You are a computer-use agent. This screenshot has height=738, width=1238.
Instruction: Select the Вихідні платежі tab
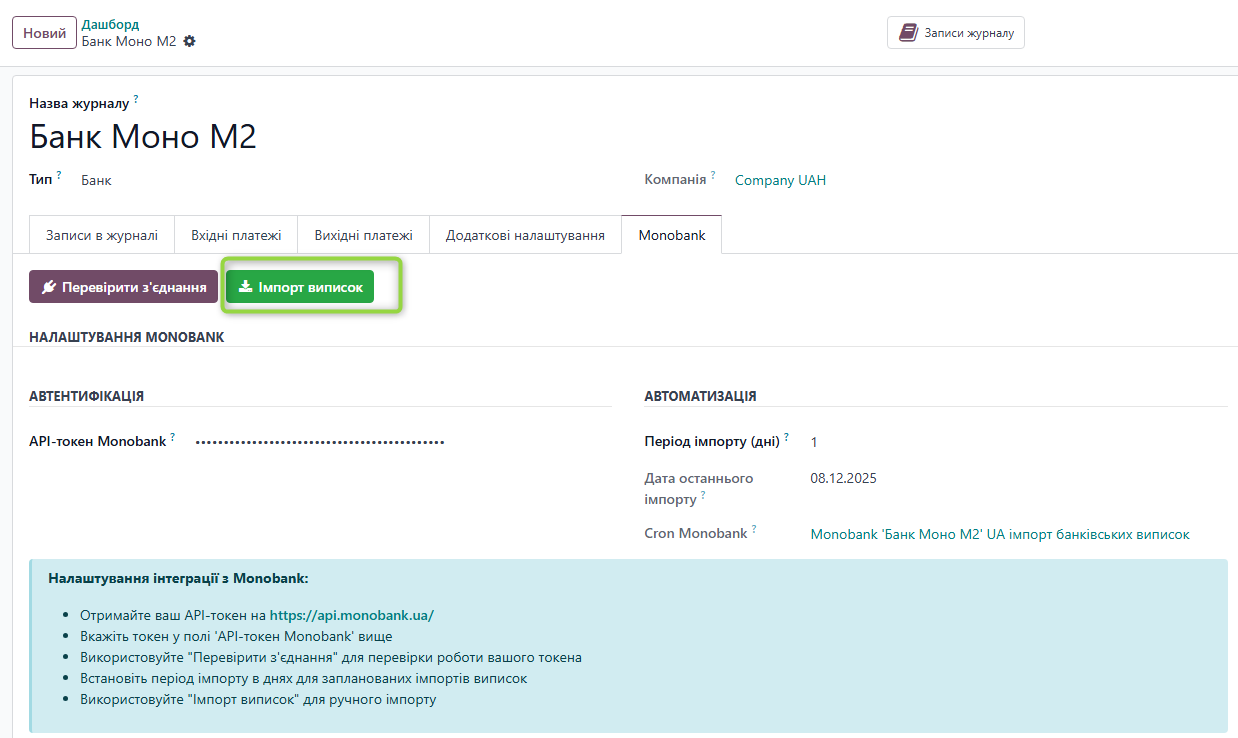(x=363, y=235)
